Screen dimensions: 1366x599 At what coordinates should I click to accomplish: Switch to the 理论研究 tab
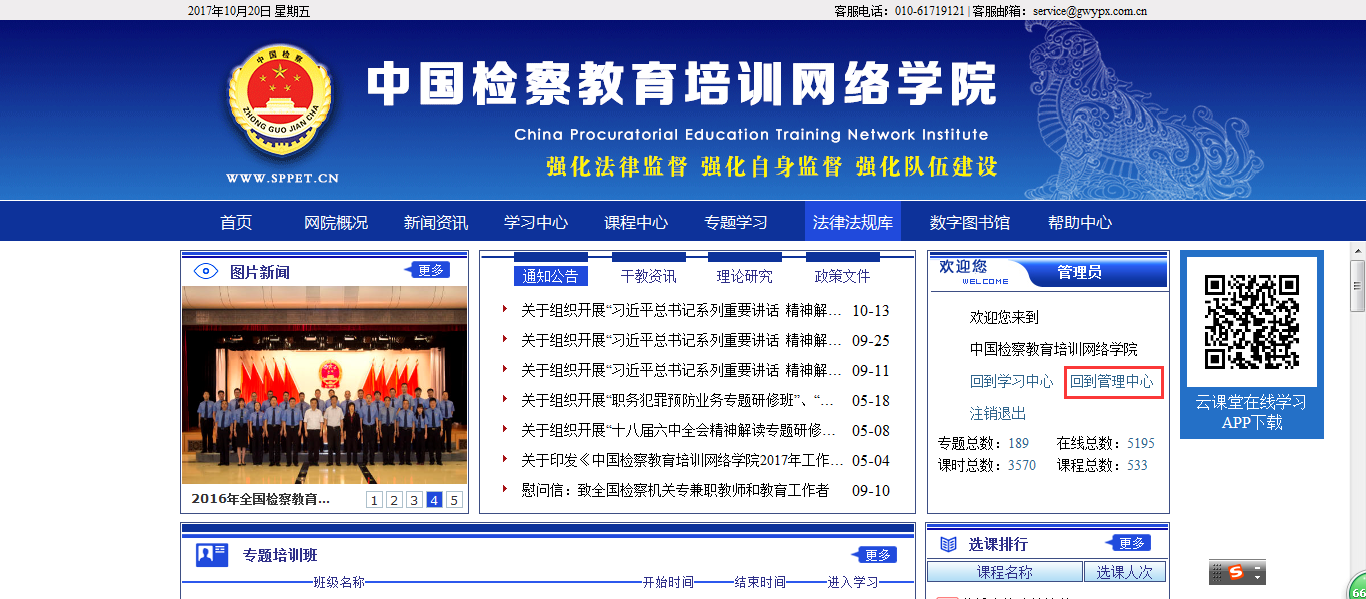745,276
